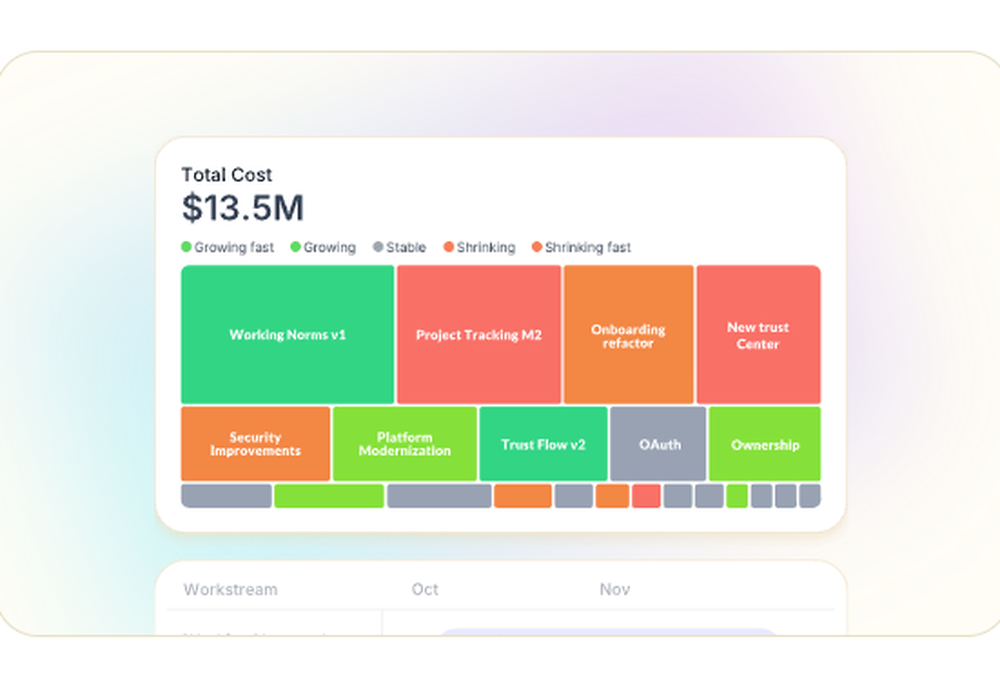Select the gray "OAuth" block
The height and width of the screenshot is (693, 1000).
(x=658, y=444)
